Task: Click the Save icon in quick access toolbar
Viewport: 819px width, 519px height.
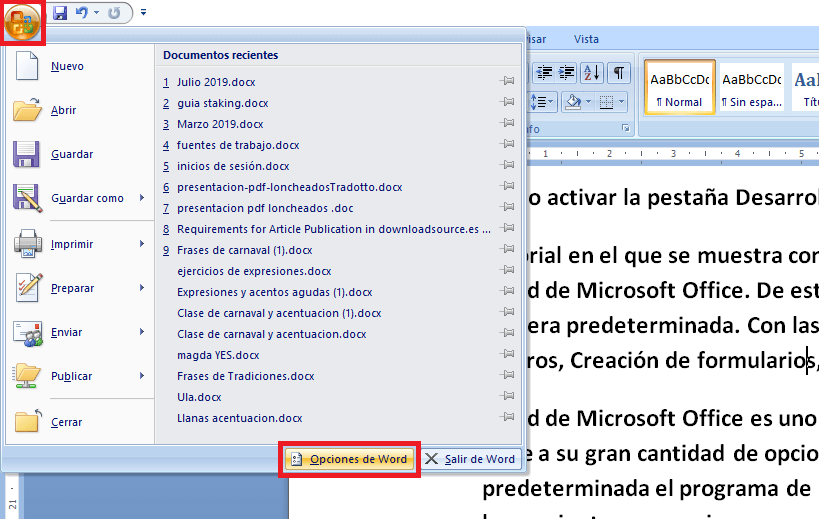Action: click(60, 13)
